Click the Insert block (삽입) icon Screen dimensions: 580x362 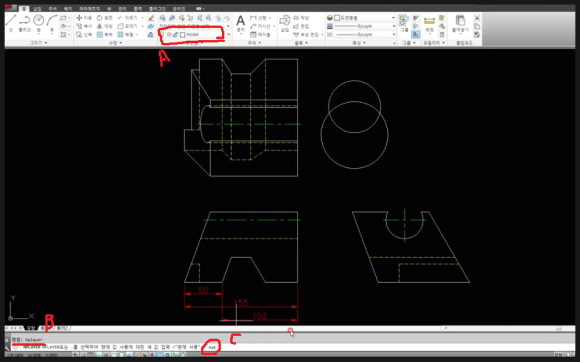tap(284, 23)
